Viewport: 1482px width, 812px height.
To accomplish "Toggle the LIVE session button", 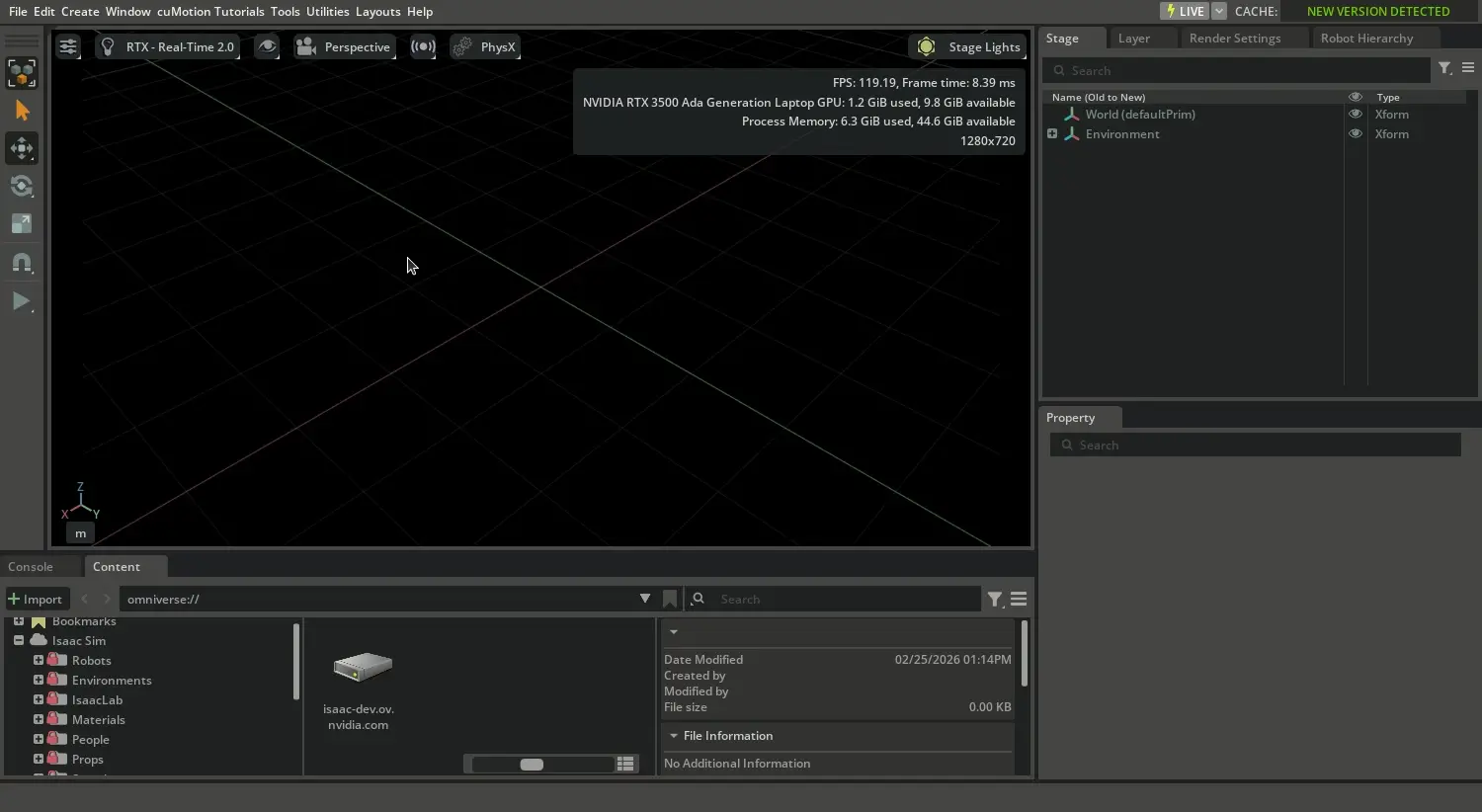I will (1185, 11).
